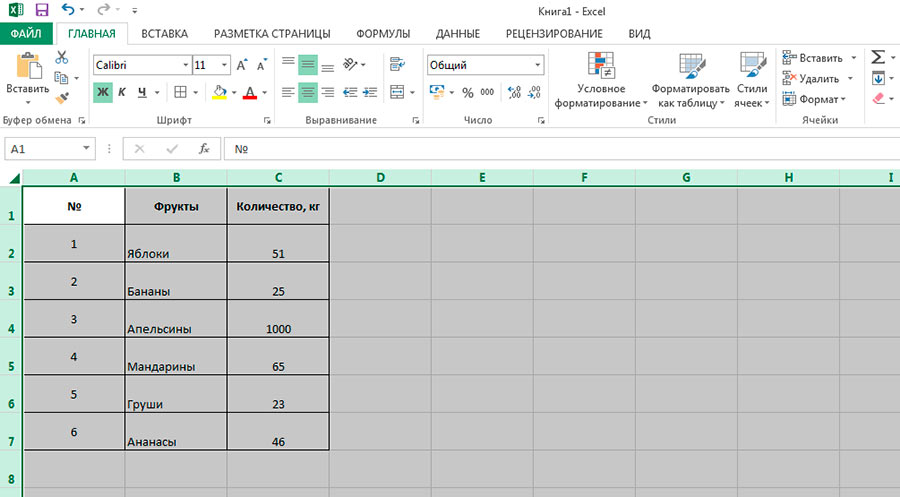
Task: Toggle Bold (Ж) formatting
Action: pos(102,92)
